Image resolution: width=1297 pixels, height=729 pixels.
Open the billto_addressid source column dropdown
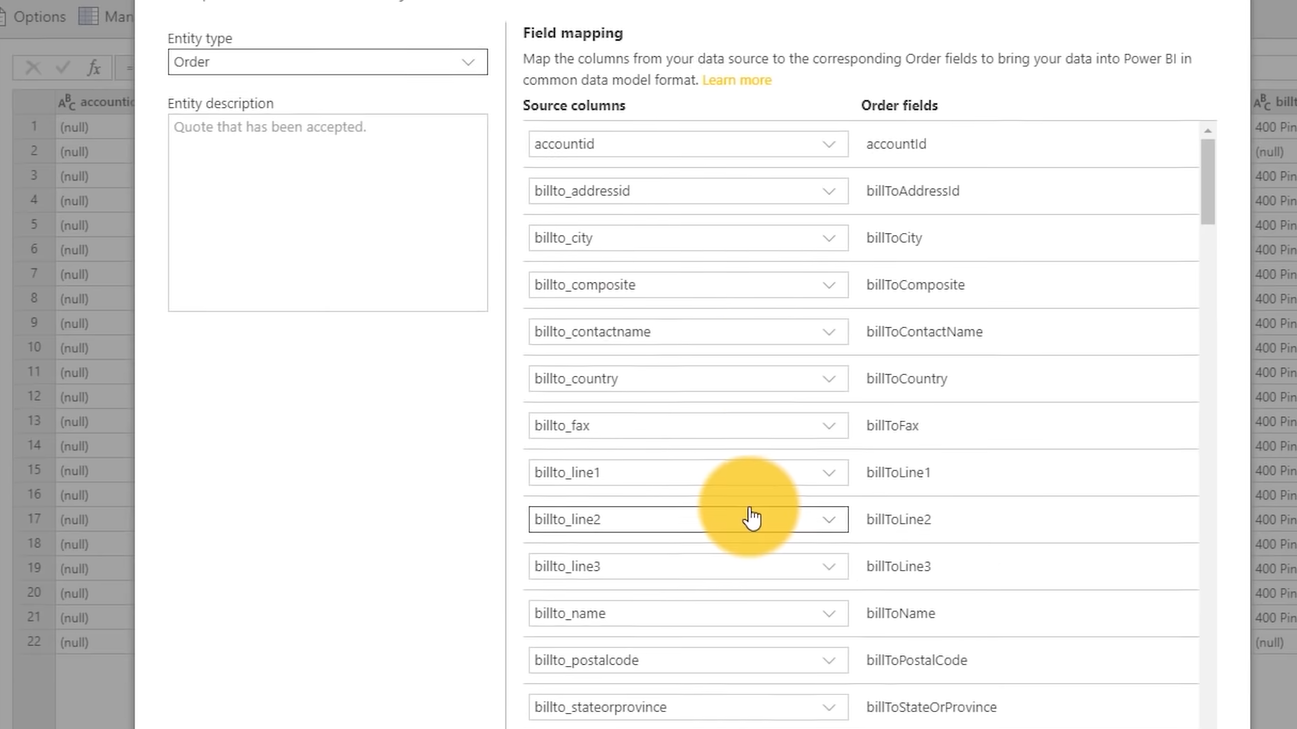pos(688,191)
